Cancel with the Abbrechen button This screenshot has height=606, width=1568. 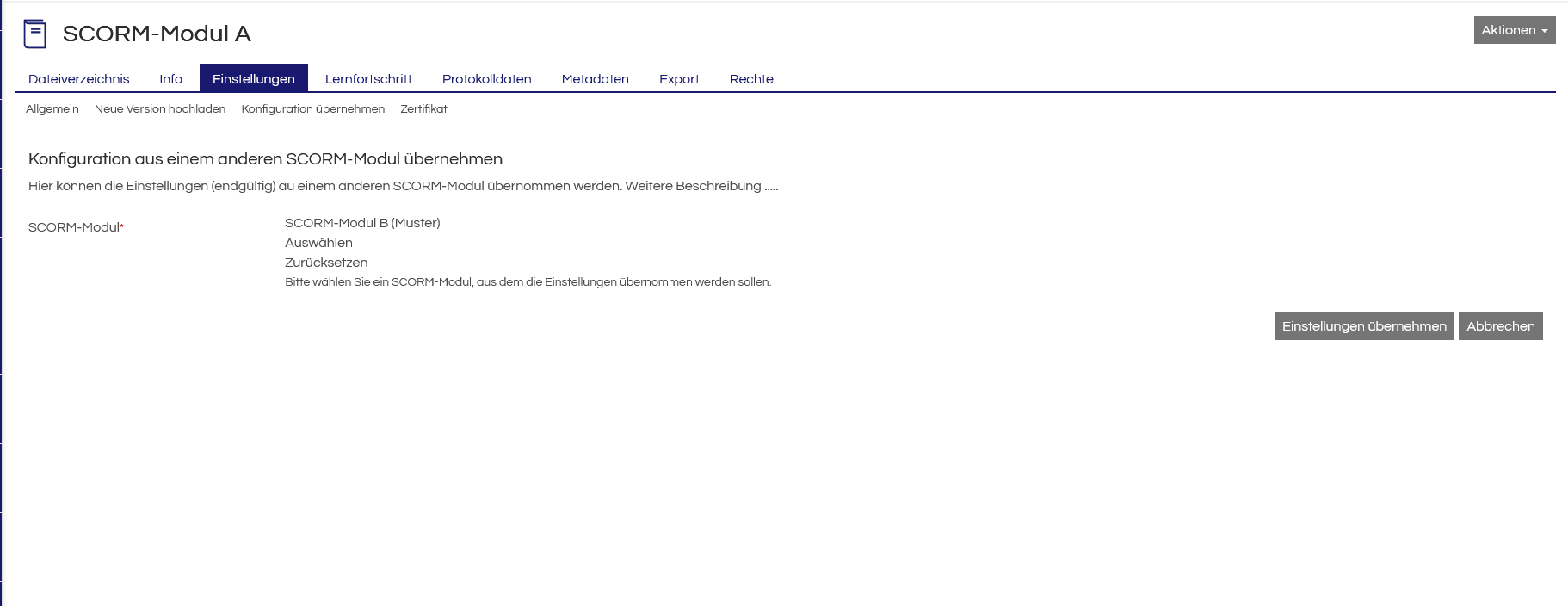(1500, 326)
